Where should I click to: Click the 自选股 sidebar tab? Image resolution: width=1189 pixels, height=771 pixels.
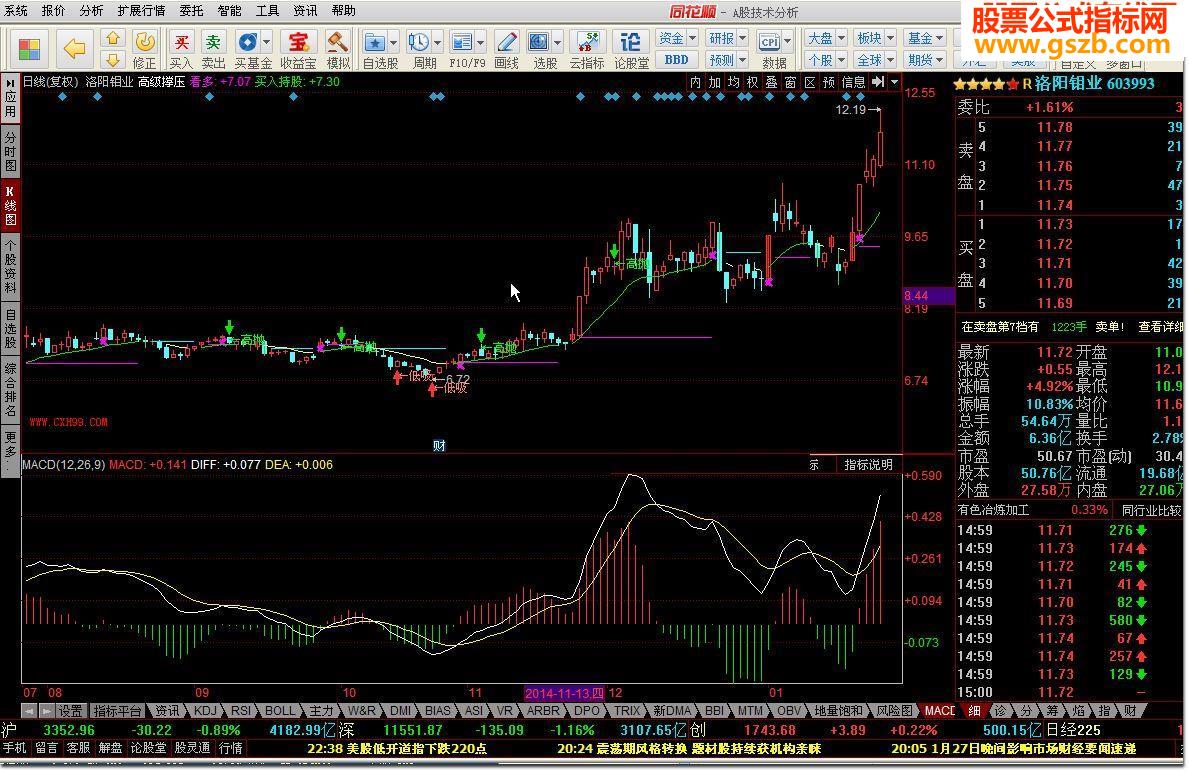(x=11, y=328)
